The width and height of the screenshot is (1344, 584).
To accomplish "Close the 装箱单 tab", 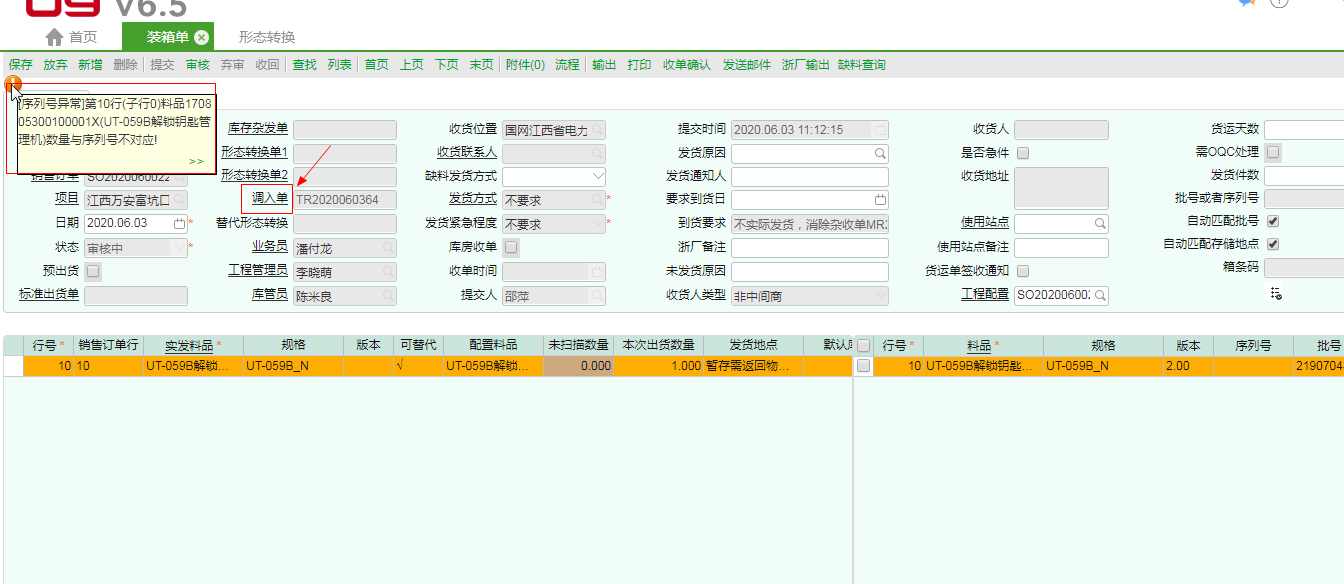I will click(201, 37).
